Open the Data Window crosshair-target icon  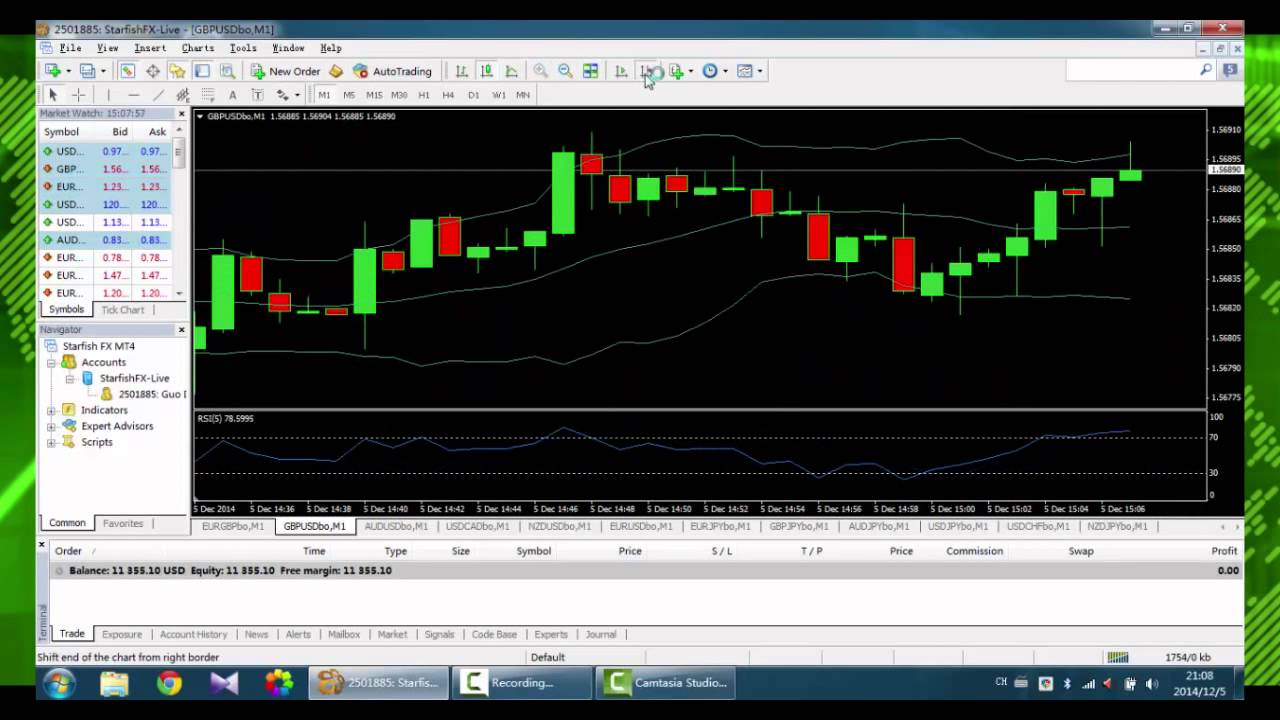coord(152,71)
